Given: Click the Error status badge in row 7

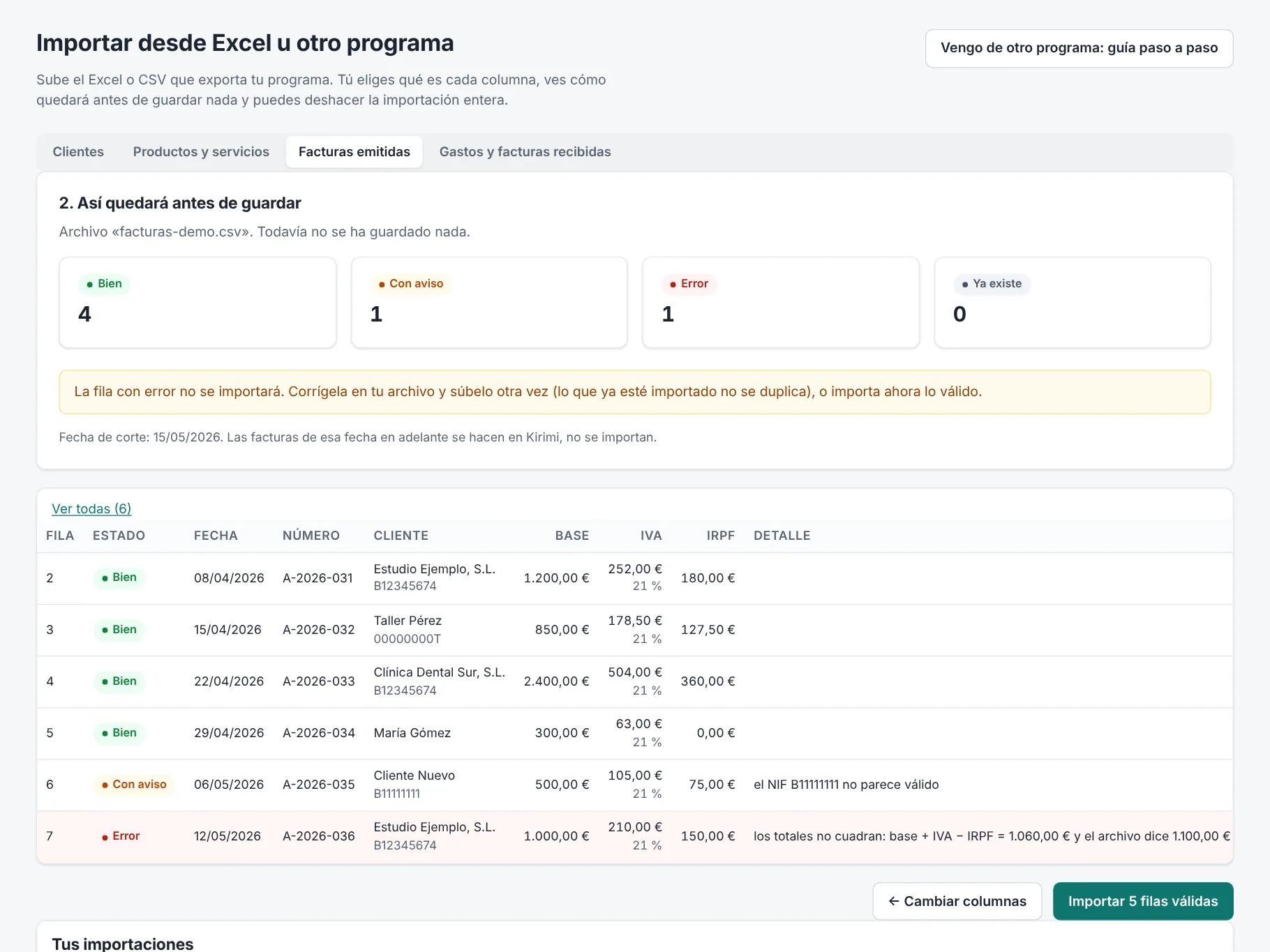Looking at the screenshot, I should 121,836.
